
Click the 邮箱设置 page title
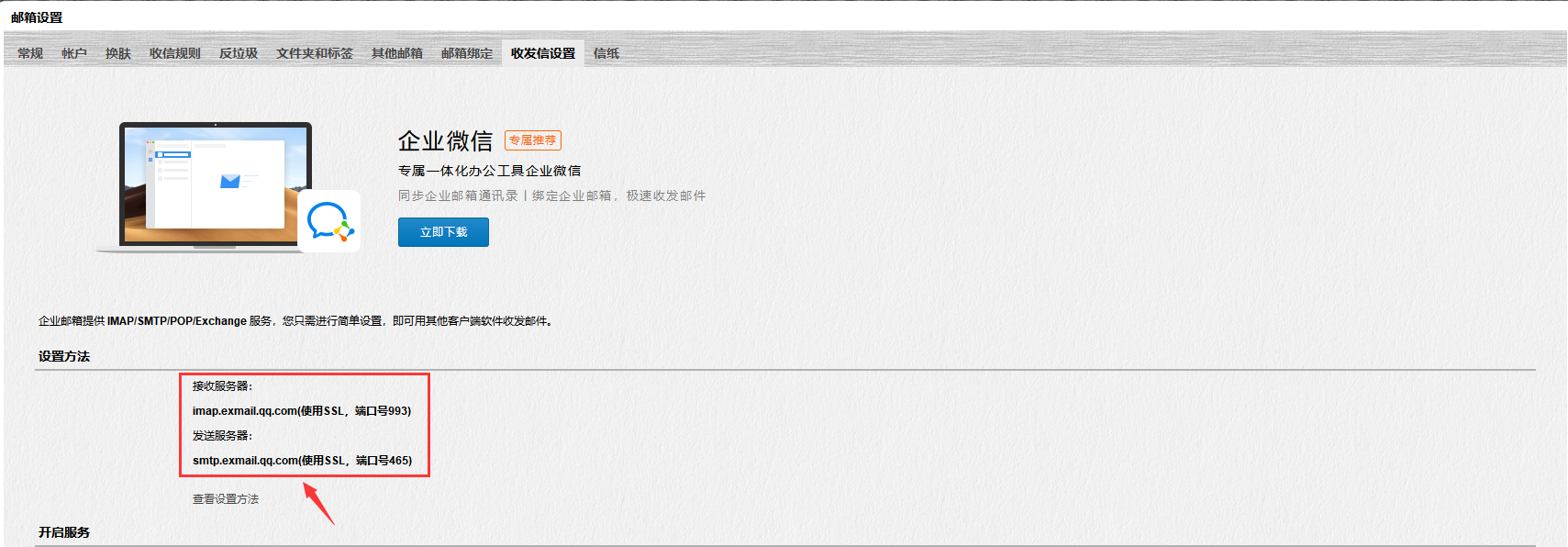pyautogui.click(x=37, y=17)
